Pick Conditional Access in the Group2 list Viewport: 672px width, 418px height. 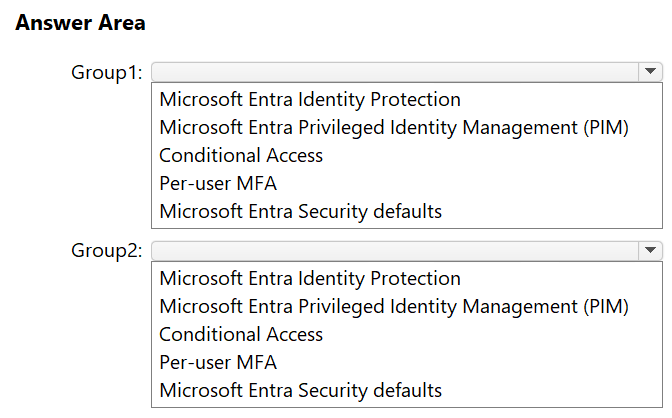[x=241, y=335]
